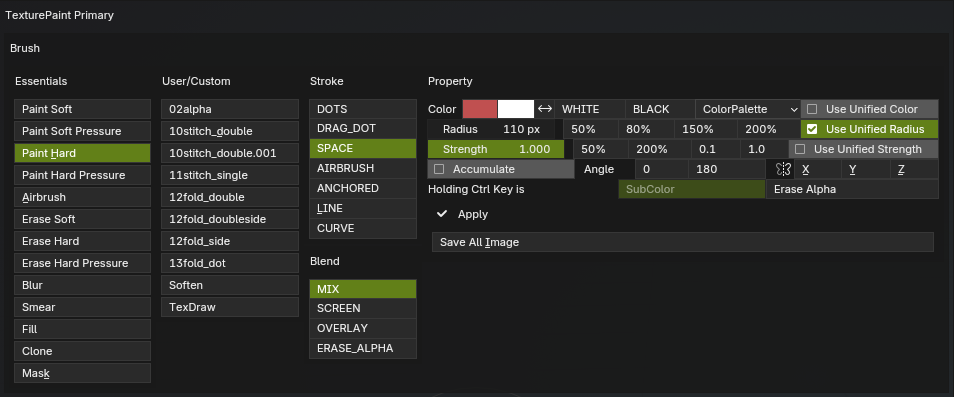
Task: Choose the 12fold_side custom brush
Action: [230, 241]
